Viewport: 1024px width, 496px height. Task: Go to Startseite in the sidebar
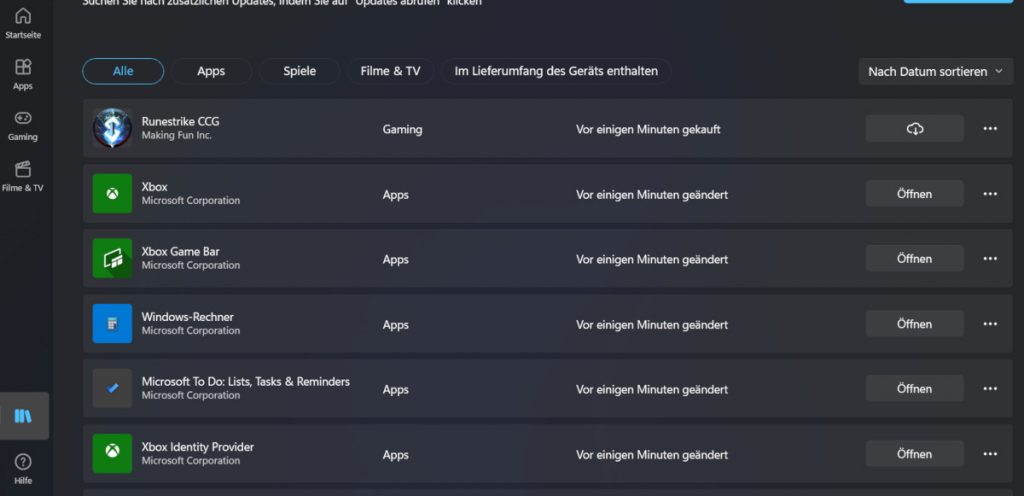point(23,23)
